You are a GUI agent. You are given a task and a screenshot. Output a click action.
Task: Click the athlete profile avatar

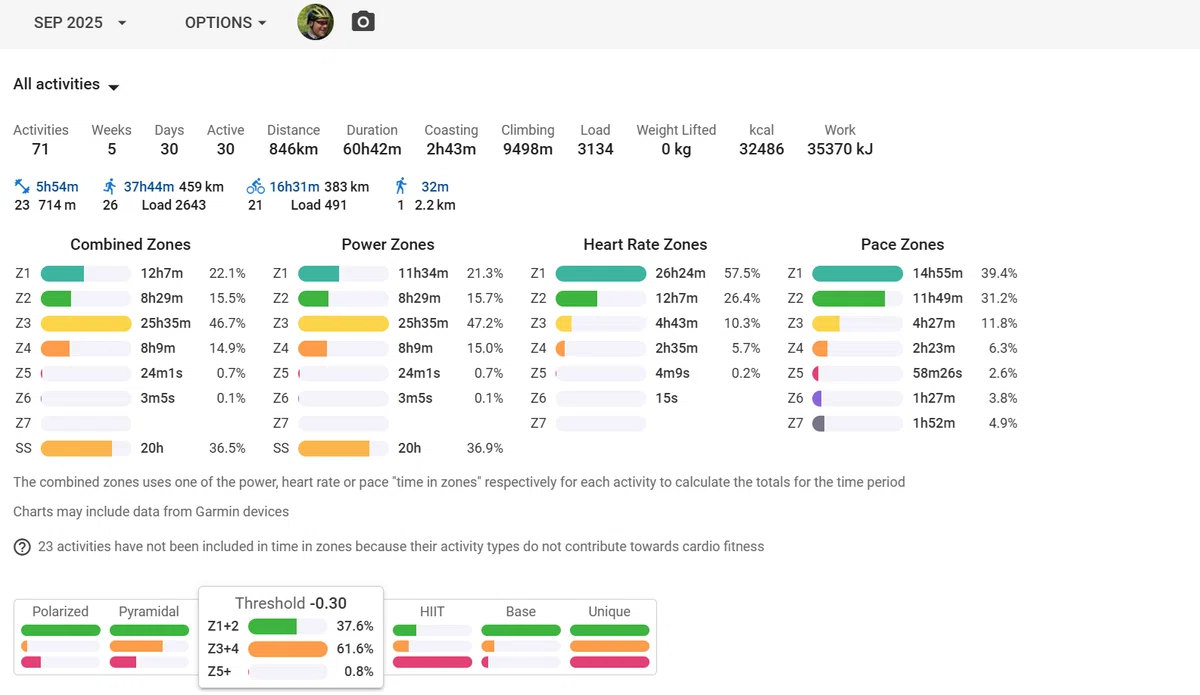pos(316,22)
